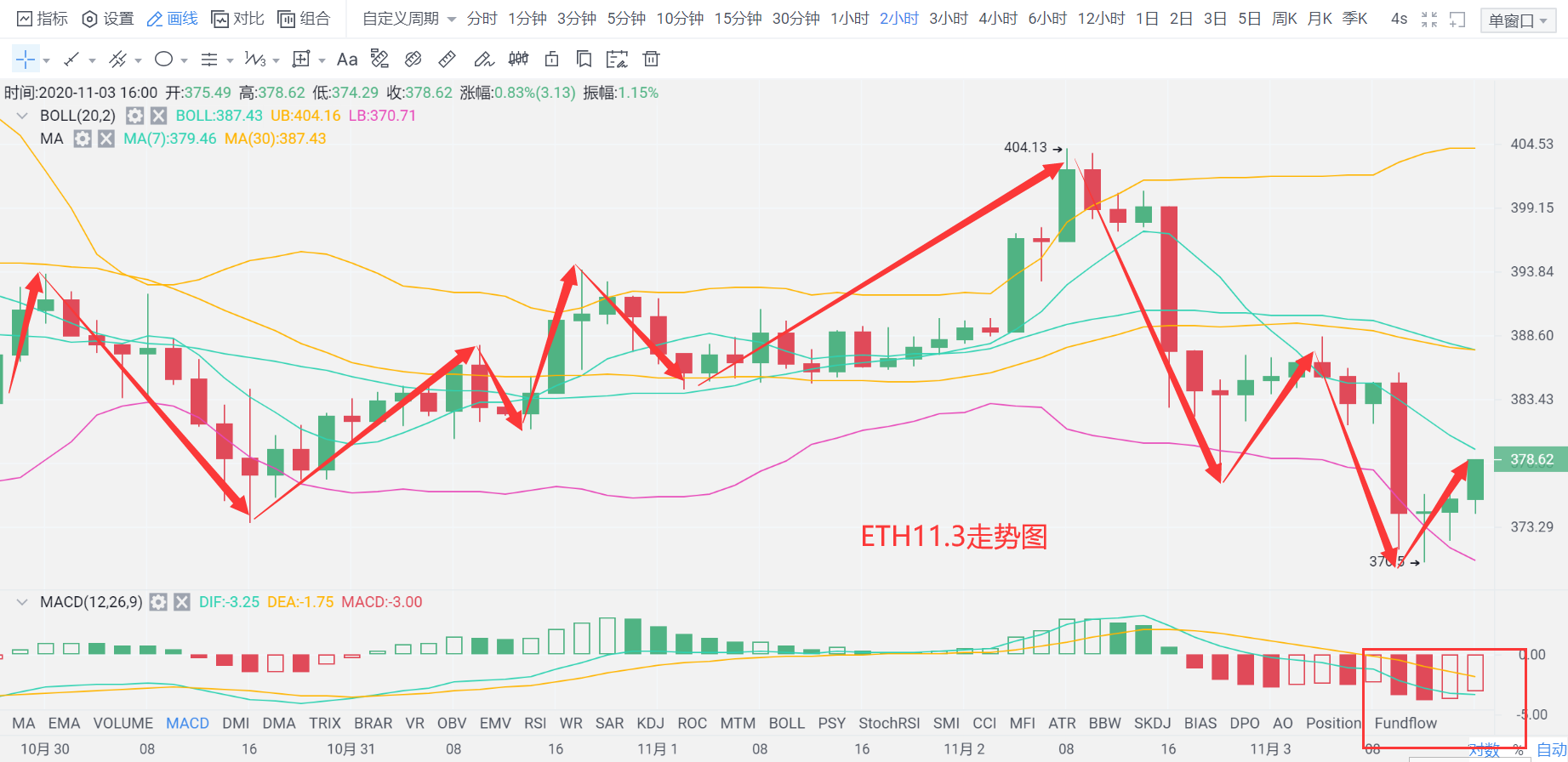Switch to the 4小时 timeframe

(998, 19)
